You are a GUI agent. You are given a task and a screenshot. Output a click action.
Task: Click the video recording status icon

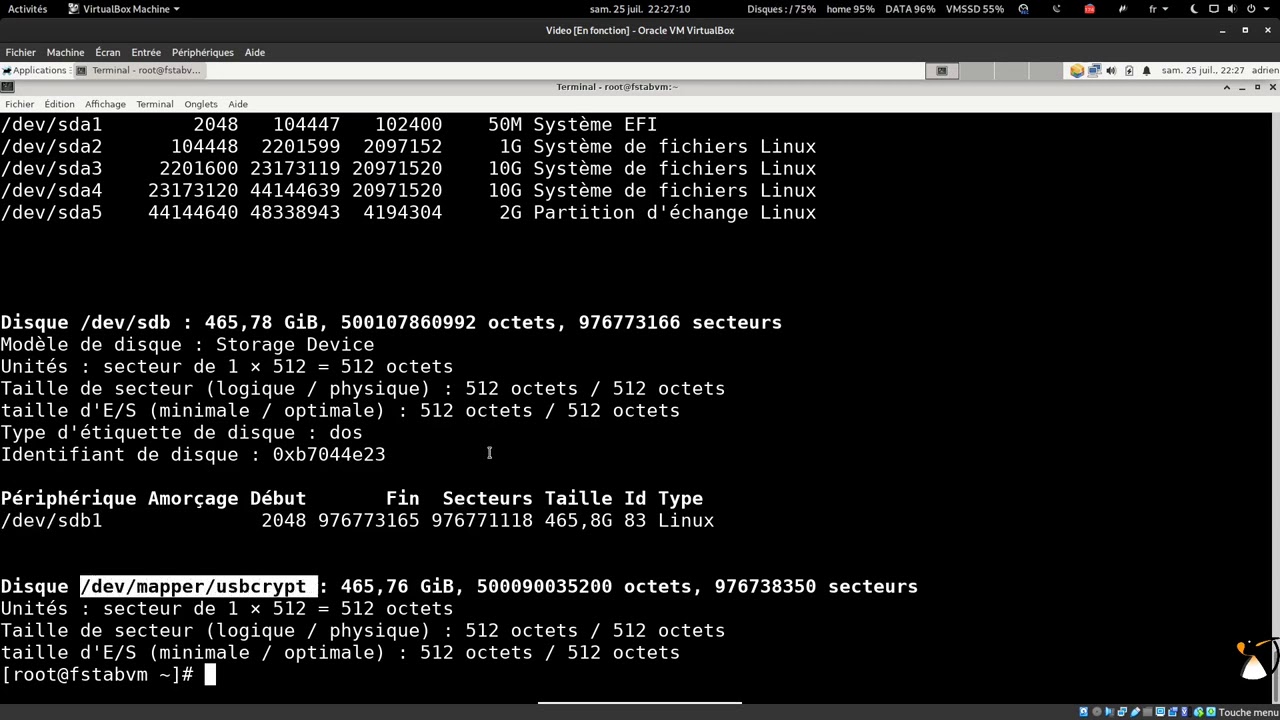click(1173, 712)
